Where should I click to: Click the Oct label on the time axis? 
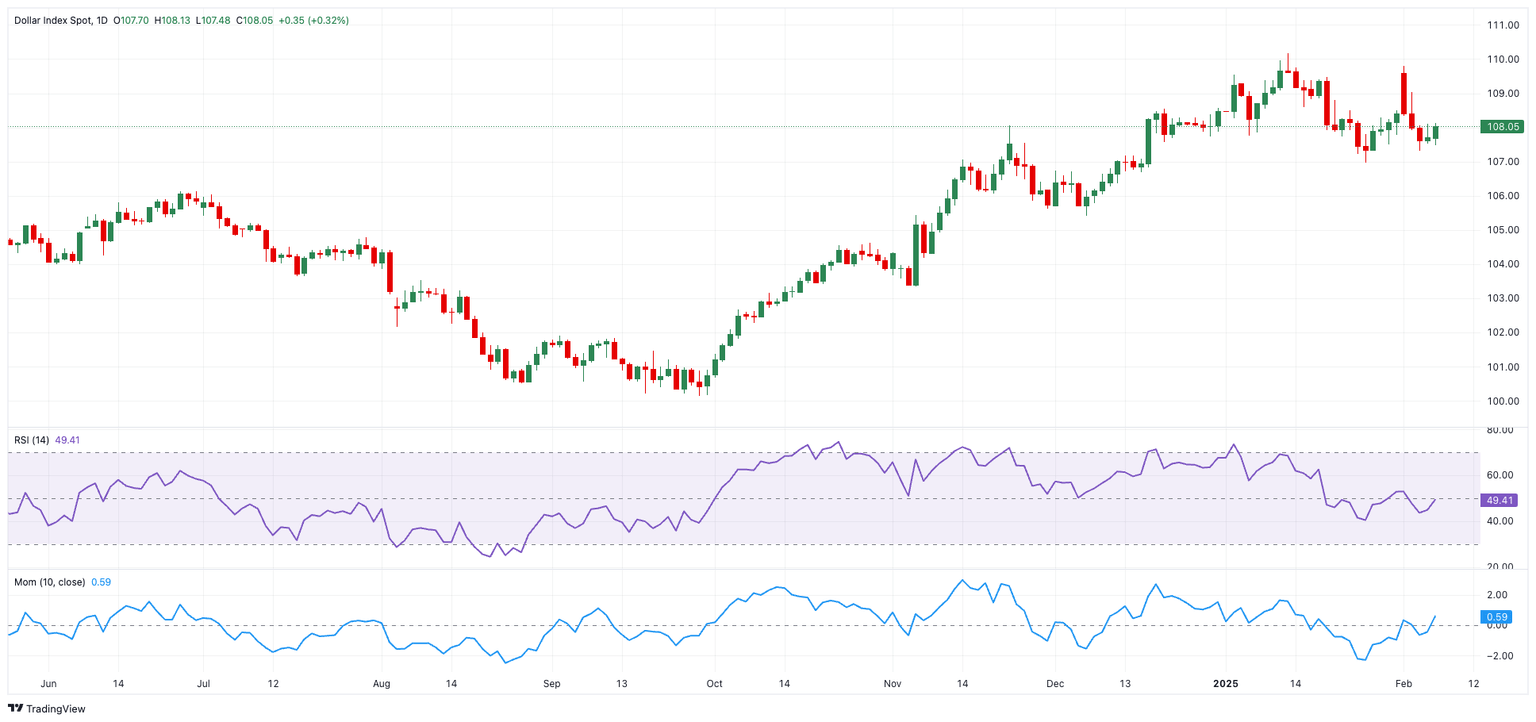click(x=713, y=684)
